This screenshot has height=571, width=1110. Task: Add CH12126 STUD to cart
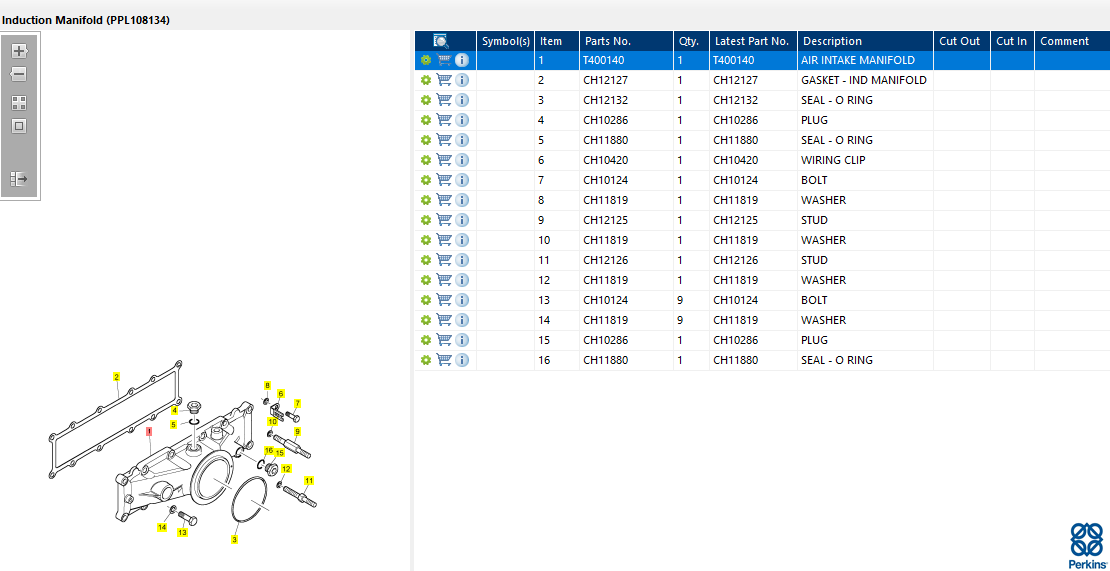pyautogui.click(x=444, y=260)
